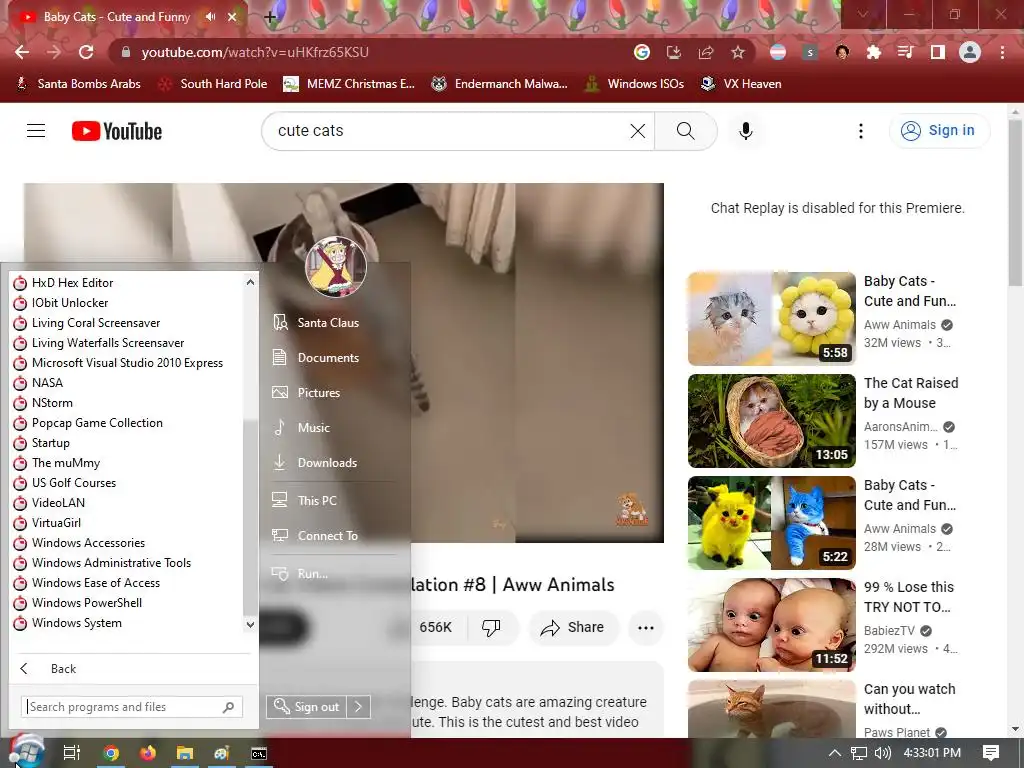Open Task View on the taskbar

point(72,753)
